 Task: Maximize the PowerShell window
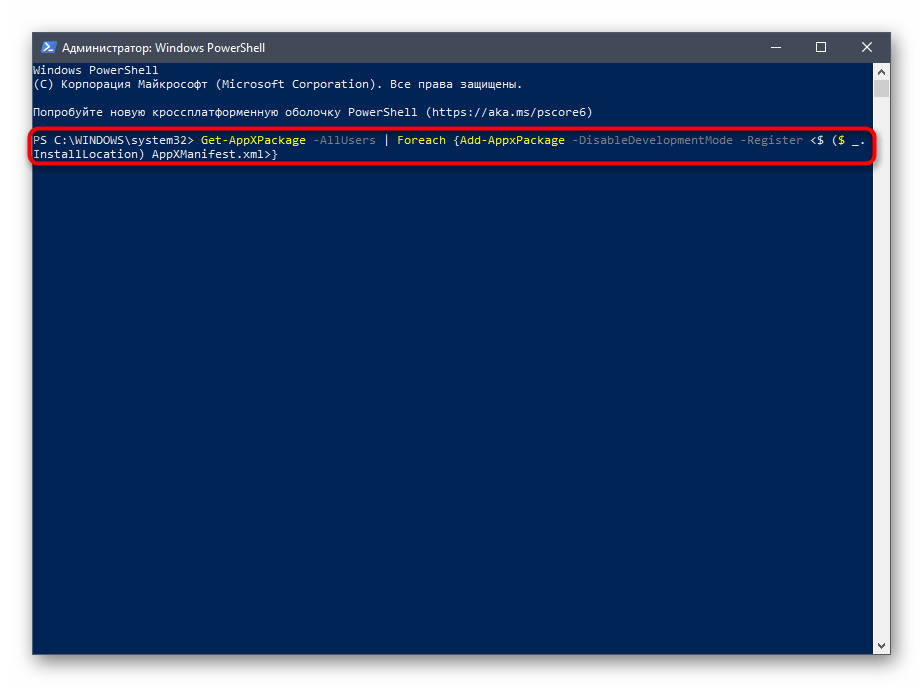pyautogui.click(x=821, y=47)
